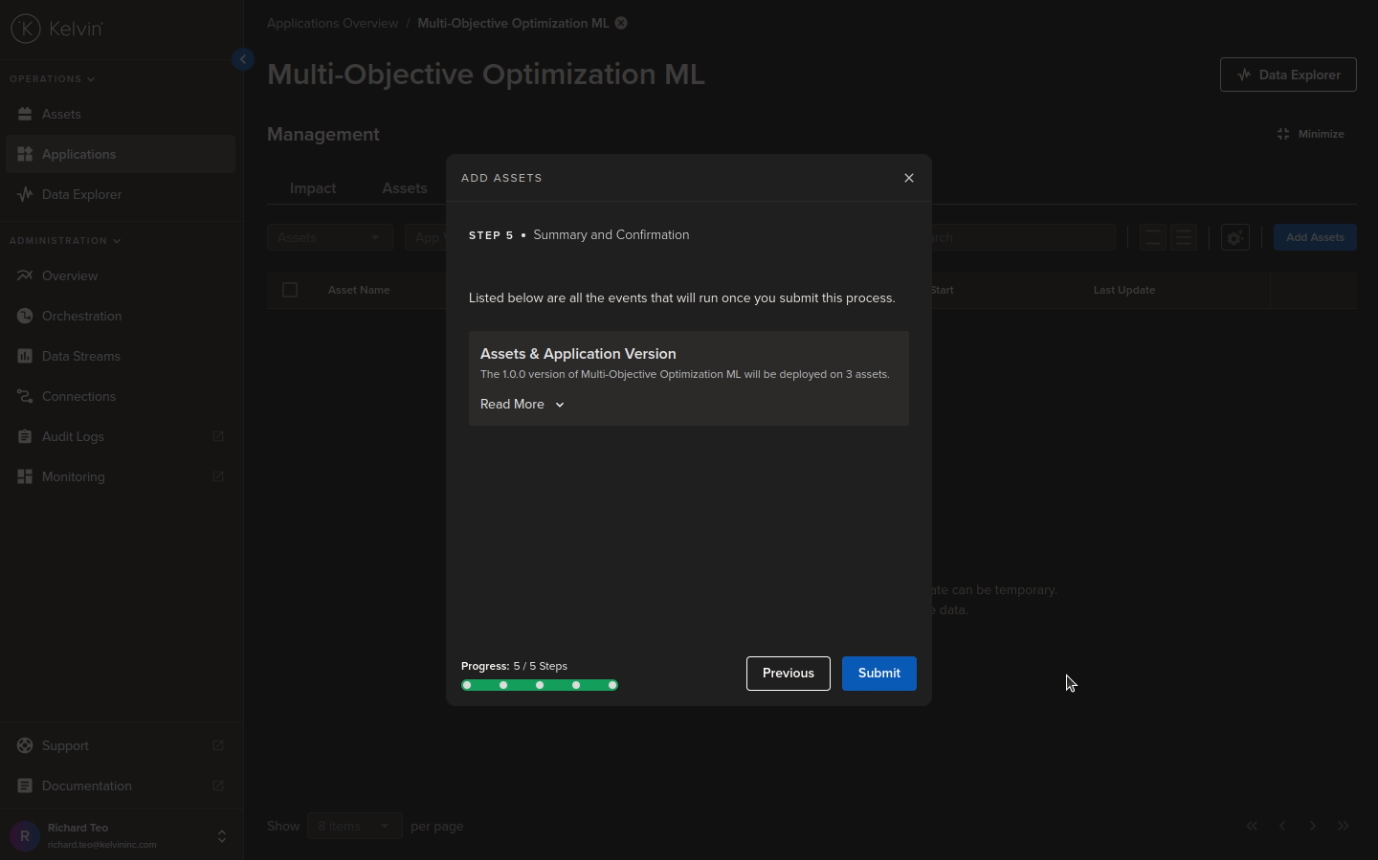Open the Connections panel
This screenshot has width=1378, height=860.
(78, 396)
